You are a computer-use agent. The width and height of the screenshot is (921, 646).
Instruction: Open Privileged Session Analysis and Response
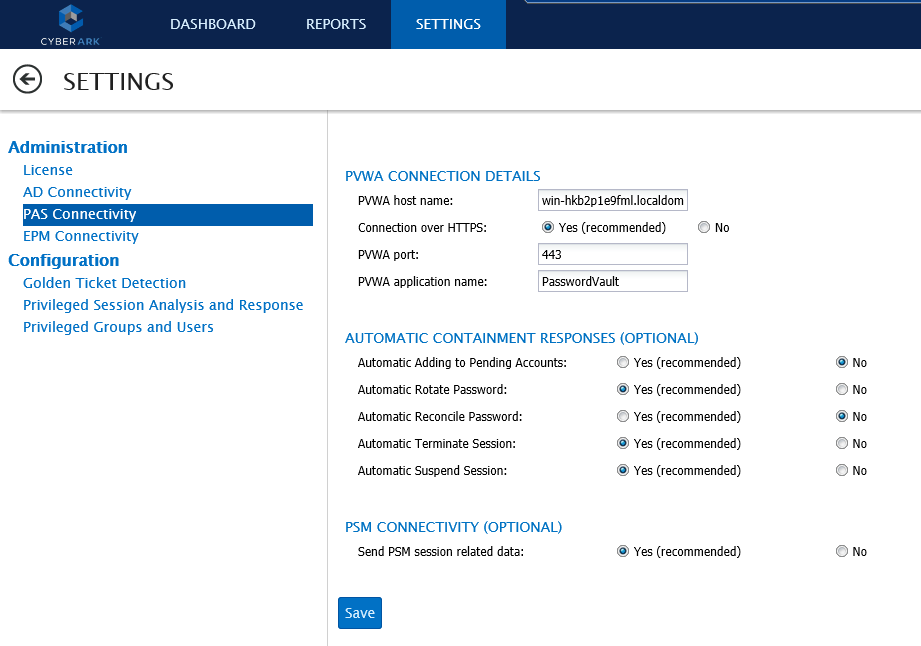(163, 305)
